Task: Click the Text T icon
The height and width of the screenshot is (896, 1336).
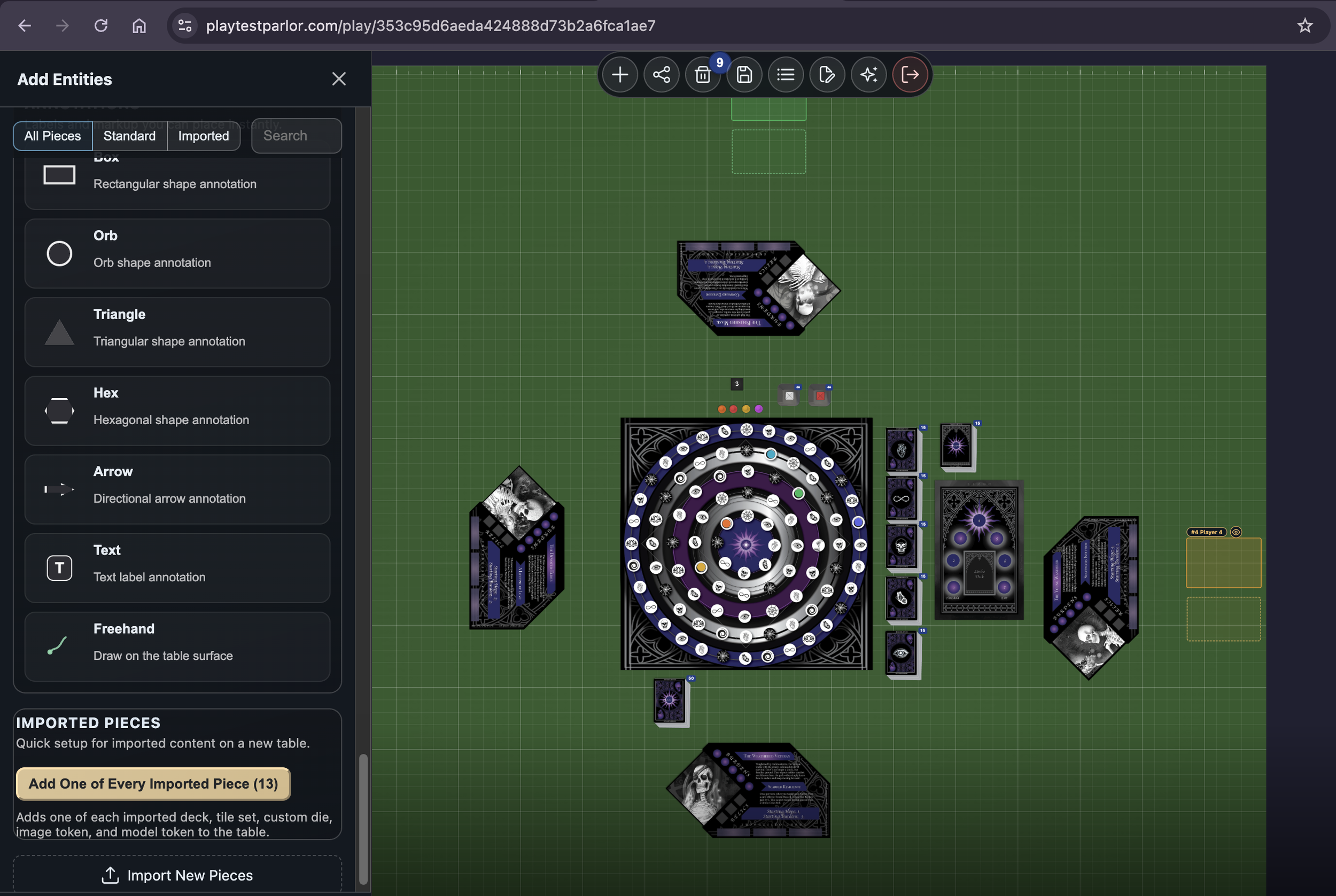Action: point(59,568)
